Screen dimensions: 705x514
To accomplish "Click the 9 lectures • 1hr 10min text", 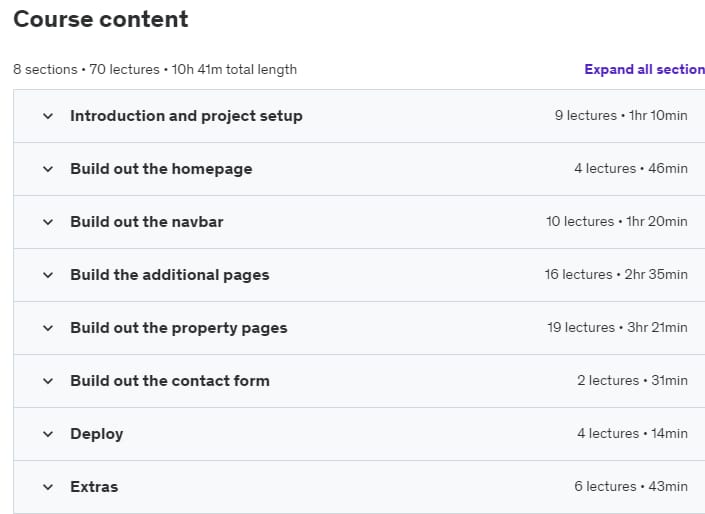I will (x=621, y=116).
